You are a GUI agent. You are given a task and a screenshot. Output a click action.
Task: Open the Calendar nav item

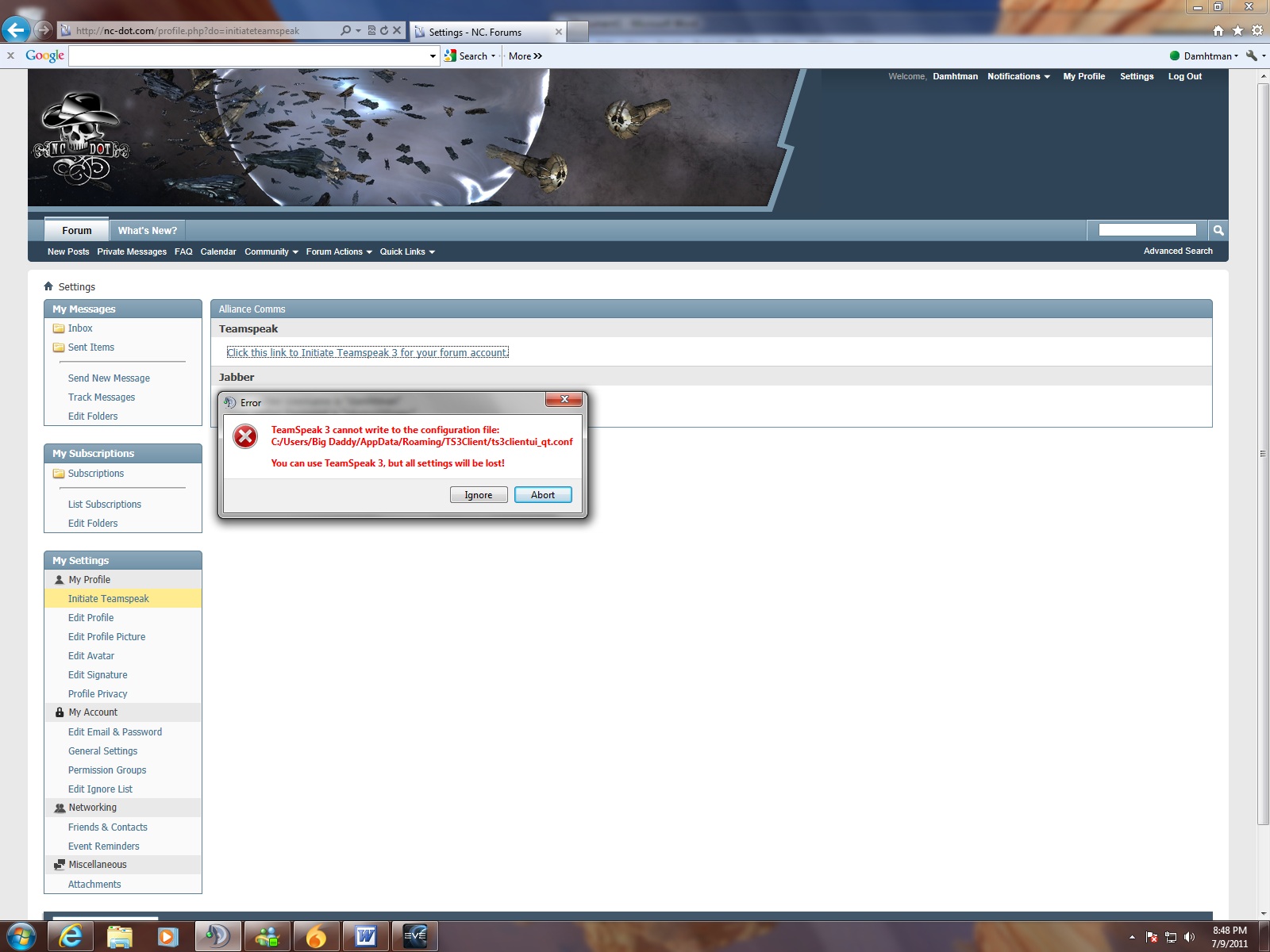click(218, 251)
